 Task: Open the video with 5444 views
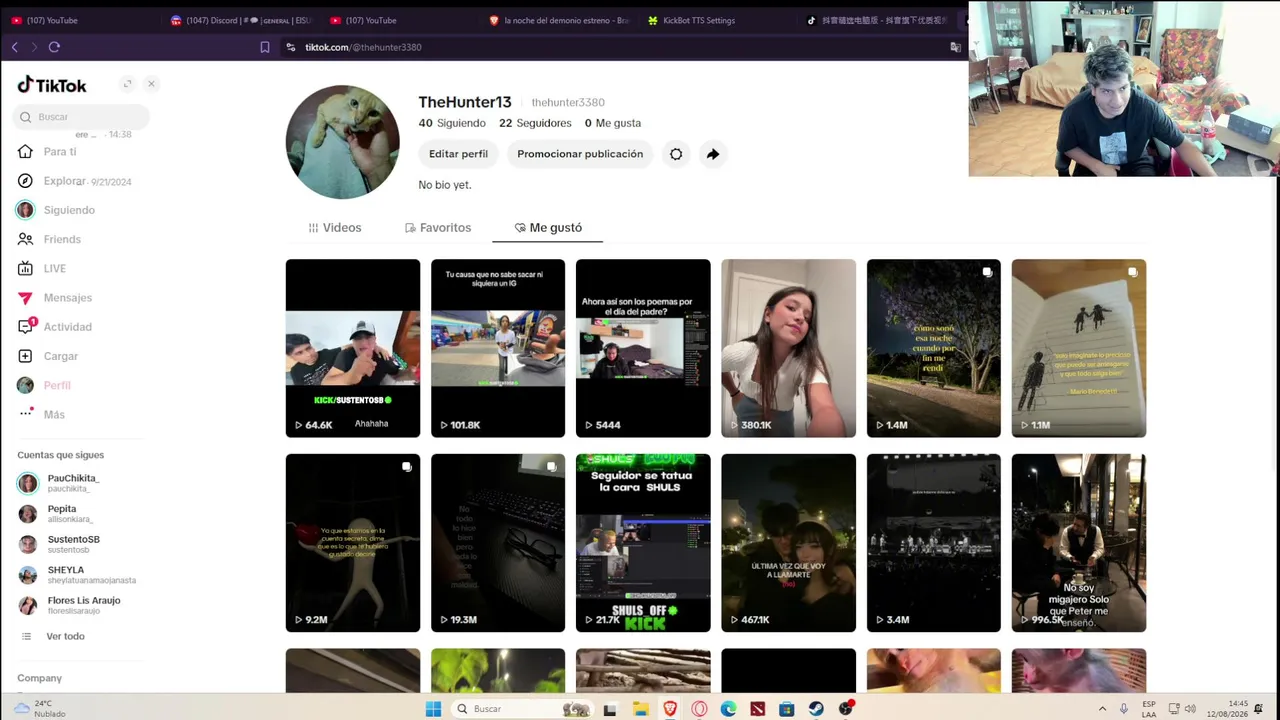643,348
